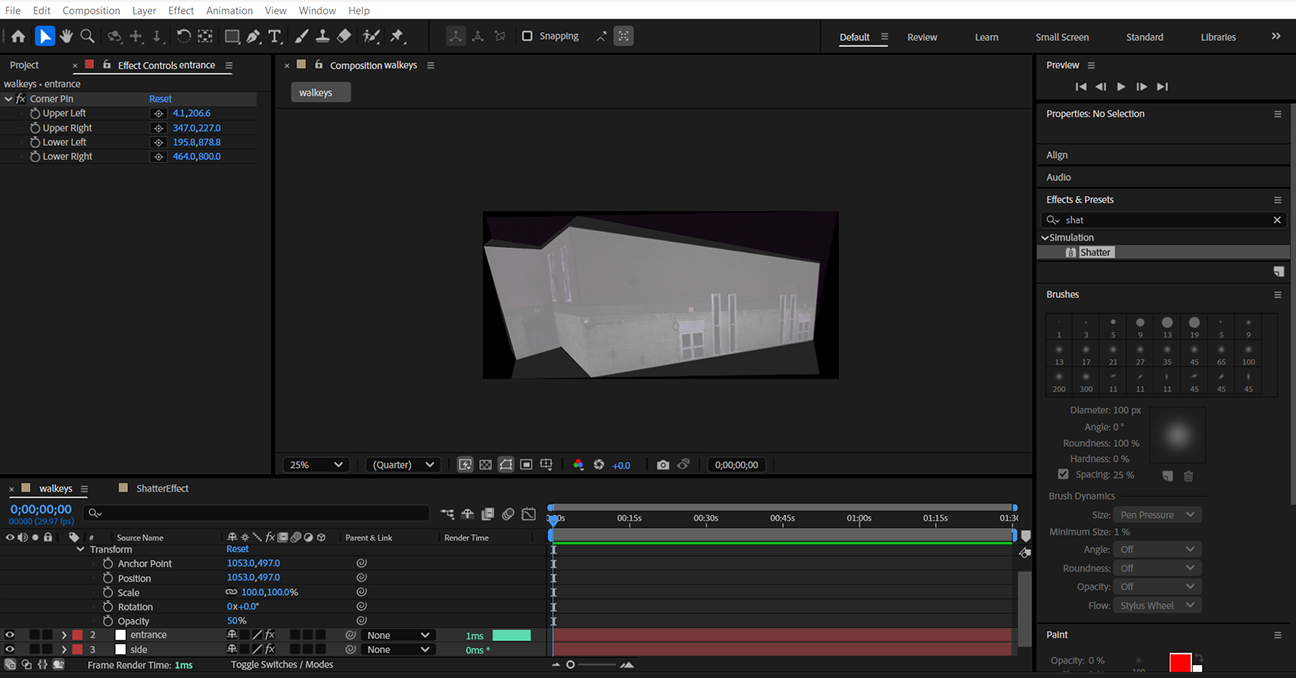The width and height of the screenshot is (1296, 678).
Task: Take a snapshot with the camera icon
Action: click(x=663, y=464)
